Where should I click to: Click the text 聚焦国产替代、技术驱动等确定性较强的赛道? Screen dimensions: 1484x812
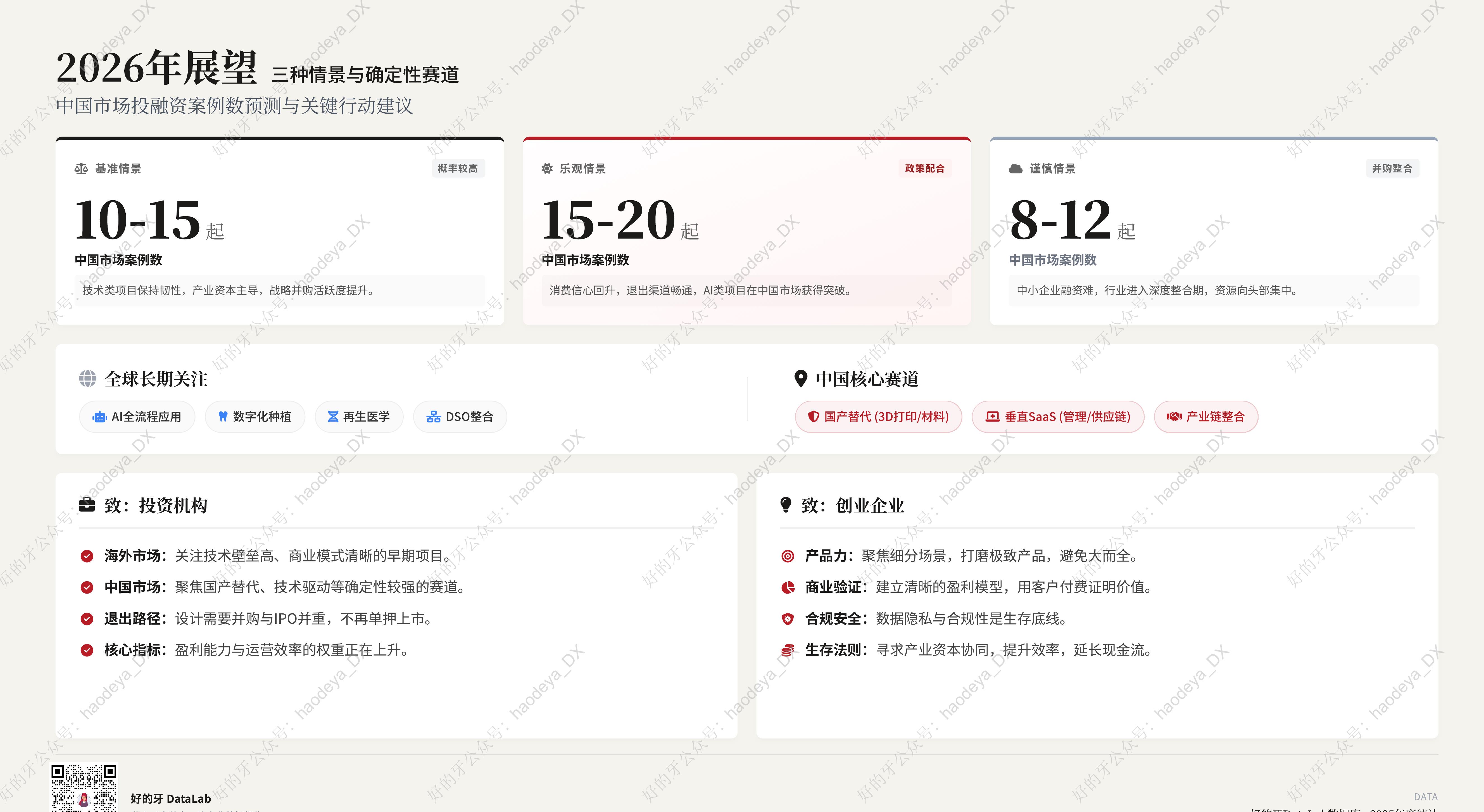click(316, 587)
